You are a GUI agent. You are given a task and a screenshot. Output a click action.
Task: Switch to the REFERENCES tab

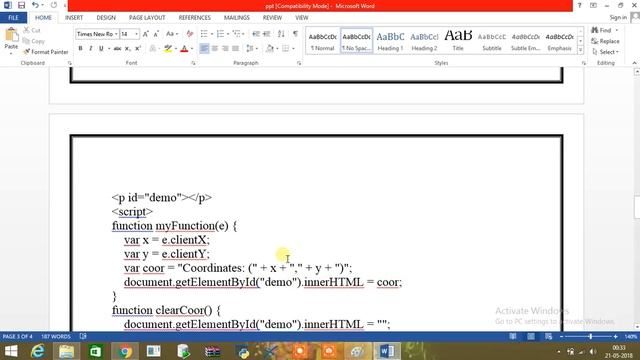pyautogui.click(x=195, y=18)
